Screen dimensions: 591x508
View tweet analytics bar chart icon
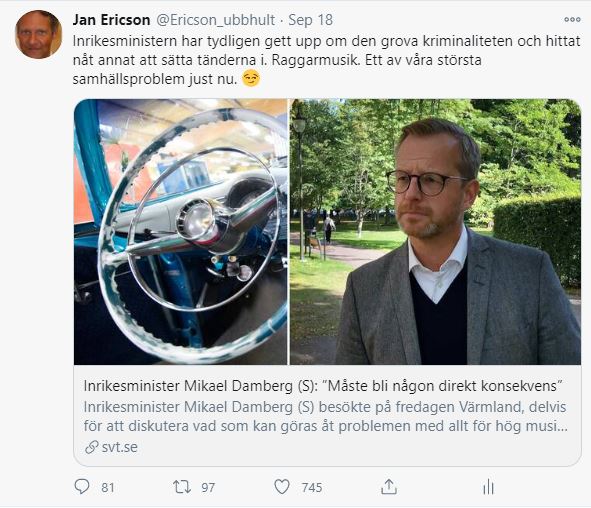pyautogui.click(x=488, y=487)
